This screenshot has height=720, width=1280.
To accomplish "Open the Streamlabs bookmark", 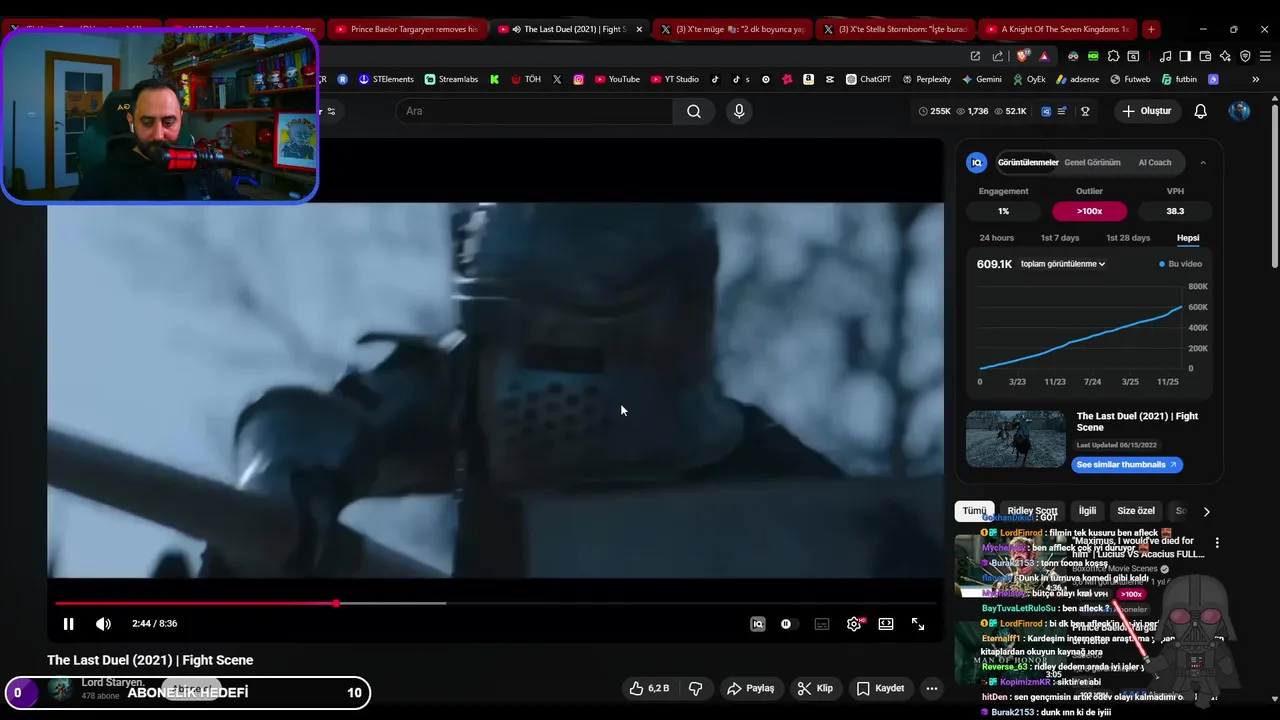I will [x=451, y=79].
